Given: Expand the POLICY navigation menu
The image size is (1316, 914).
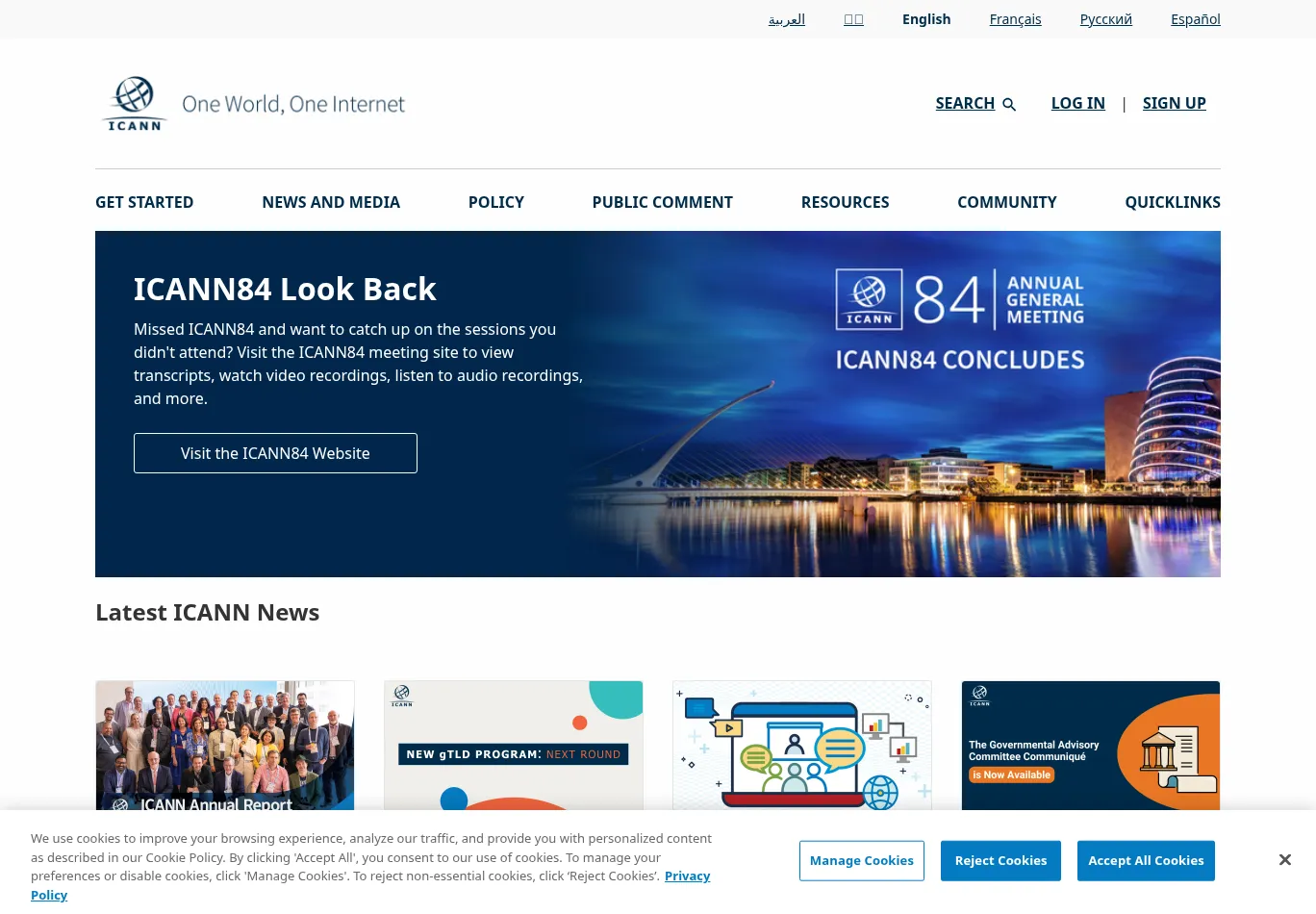Looking at the screenshot, I should pyautogui.click(x=495, y=202).
